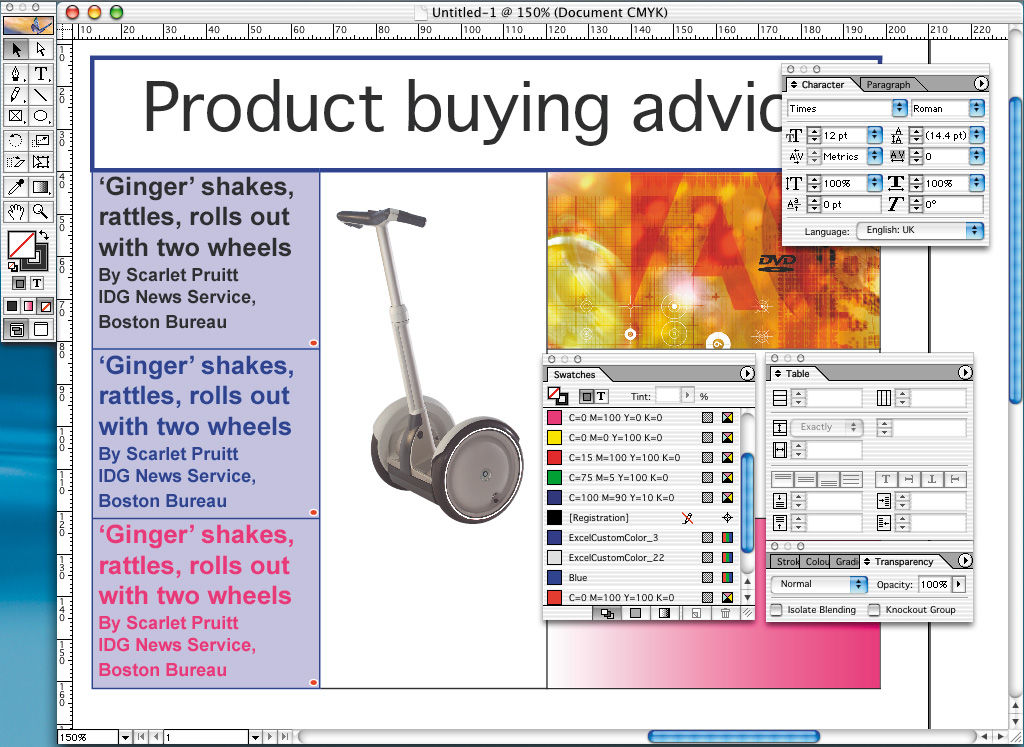Screen dimensions: 1024x747
Task: Select the Rotate tool
Action: pos(16,141)
